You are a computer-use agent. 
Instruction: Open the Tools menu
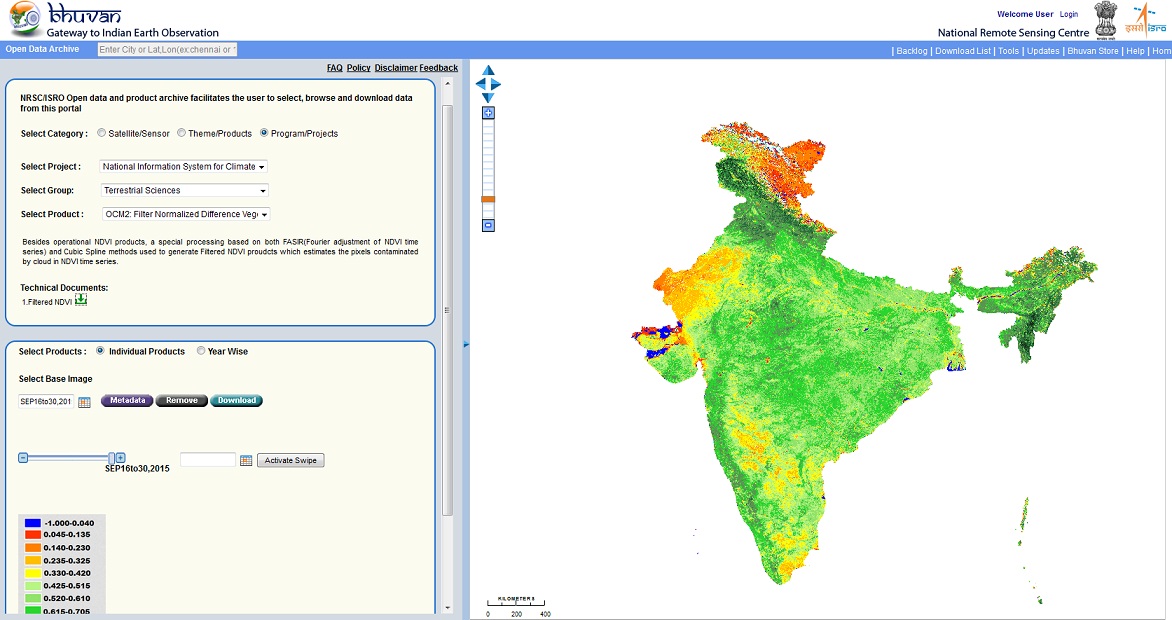(x=1008, y=51)
